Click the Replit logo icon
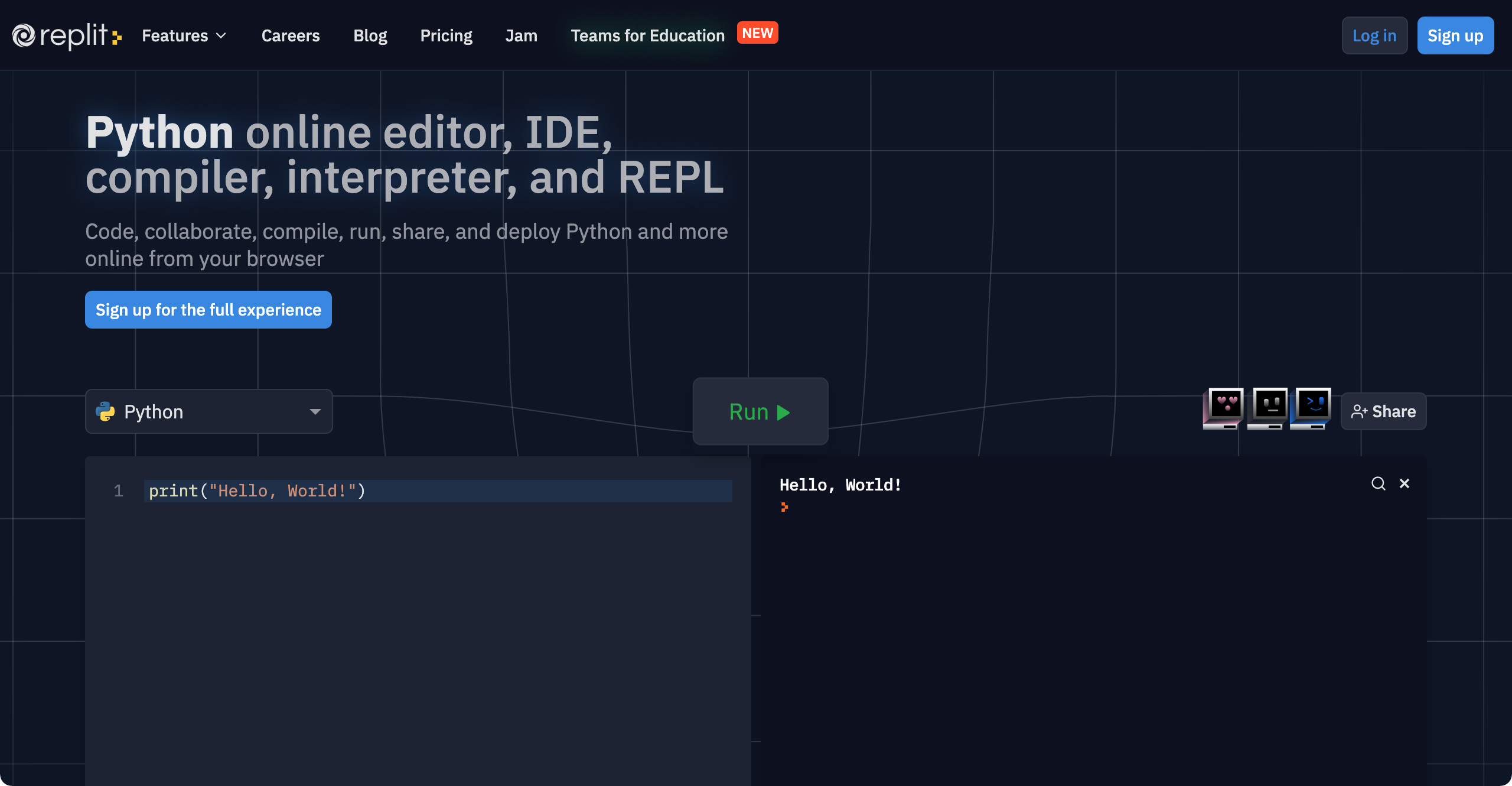1512x786 pixels. (x=24, y=35)
